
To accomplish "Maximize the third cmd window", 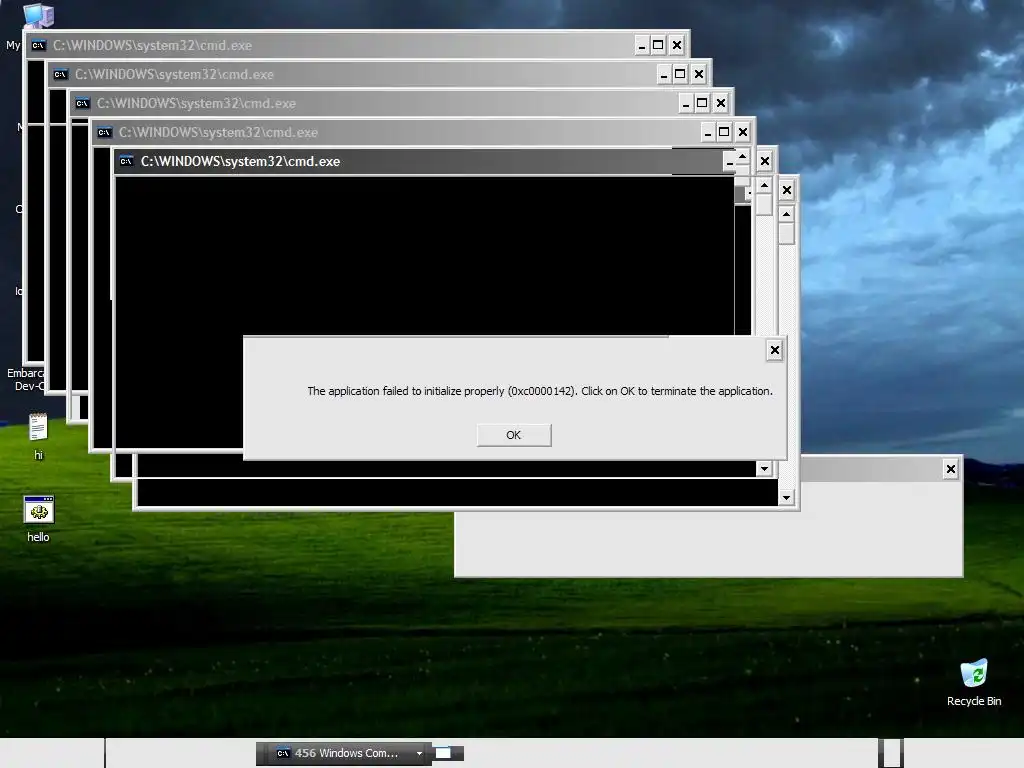I will [x=702, y=103].
